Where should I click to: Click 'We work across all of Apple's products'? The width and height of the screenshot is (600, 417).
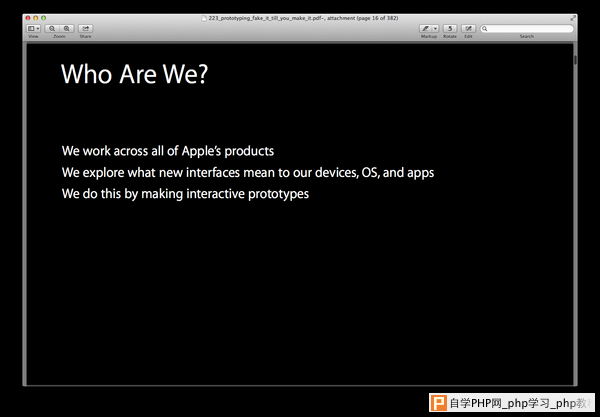point(168,151)
